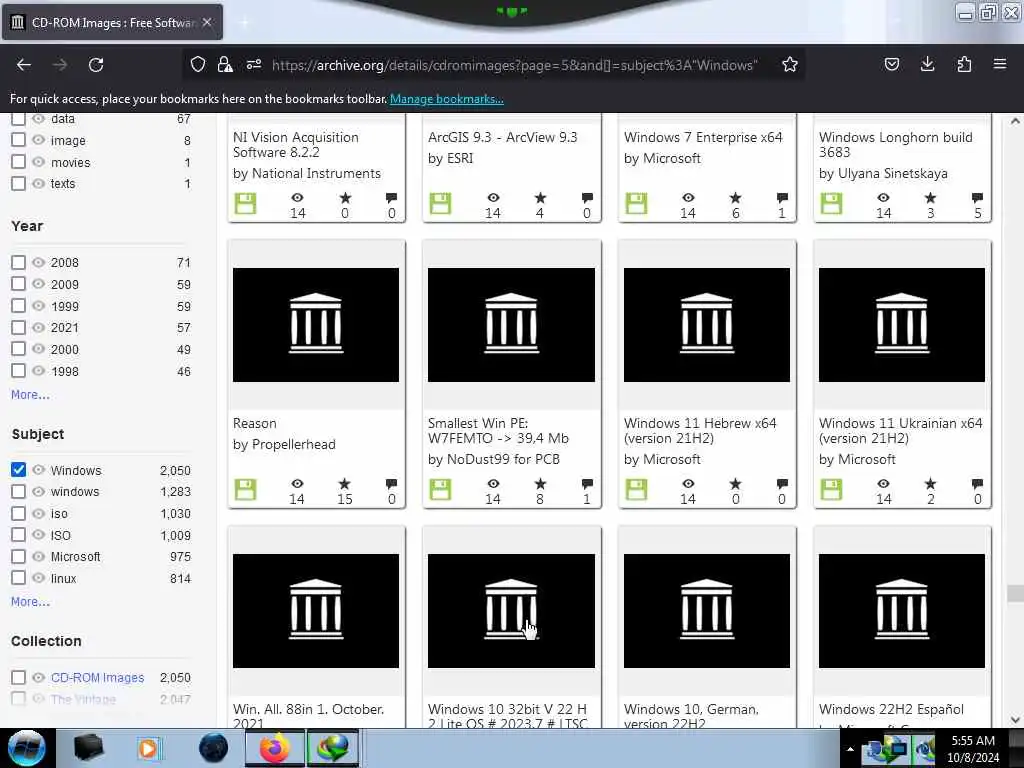Check the movies media type checkbox
Screen dimensions: 1024x768
click(x=18, y=162)
